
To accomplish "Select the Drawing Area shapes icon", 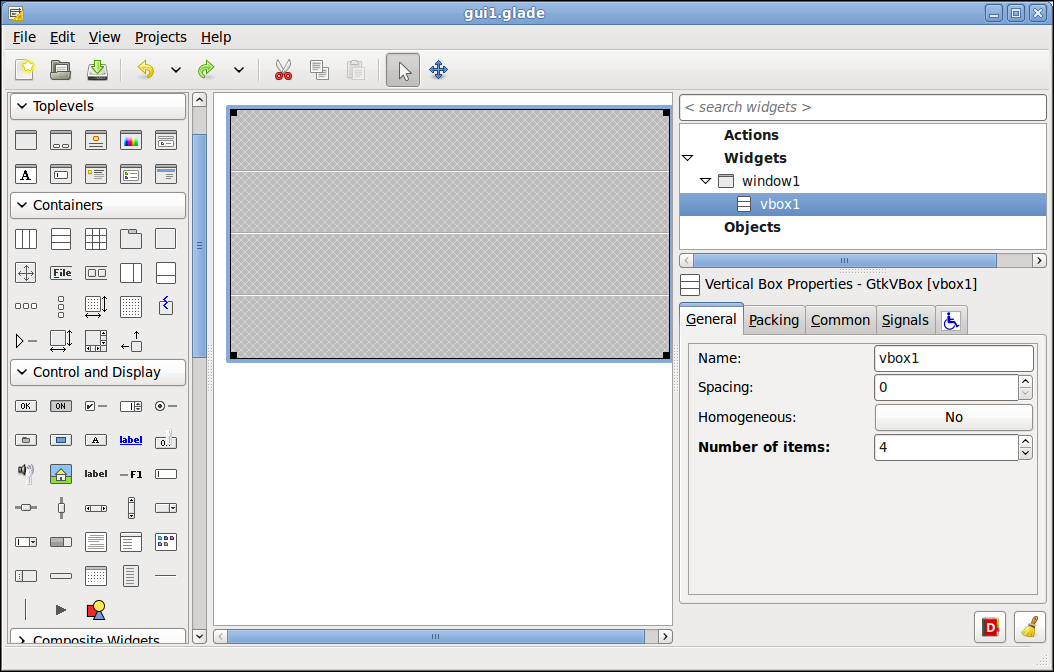I will (x=96, y=610).
